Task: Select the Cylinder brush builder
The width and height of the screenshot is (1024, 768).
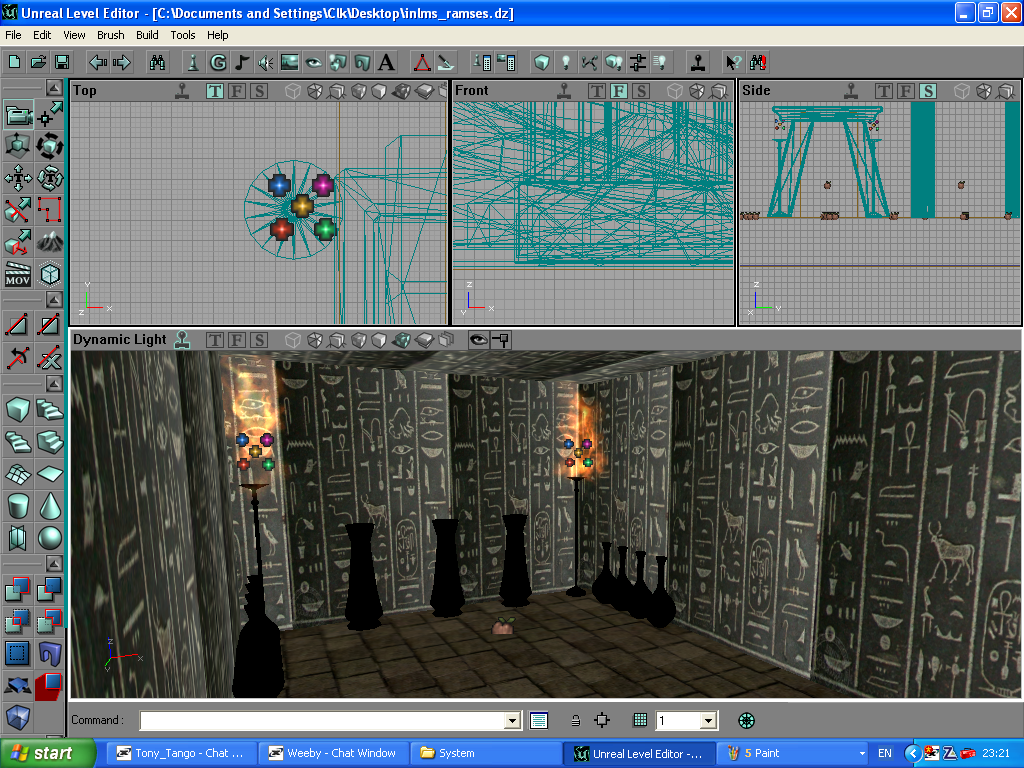Action: point(17,506)
